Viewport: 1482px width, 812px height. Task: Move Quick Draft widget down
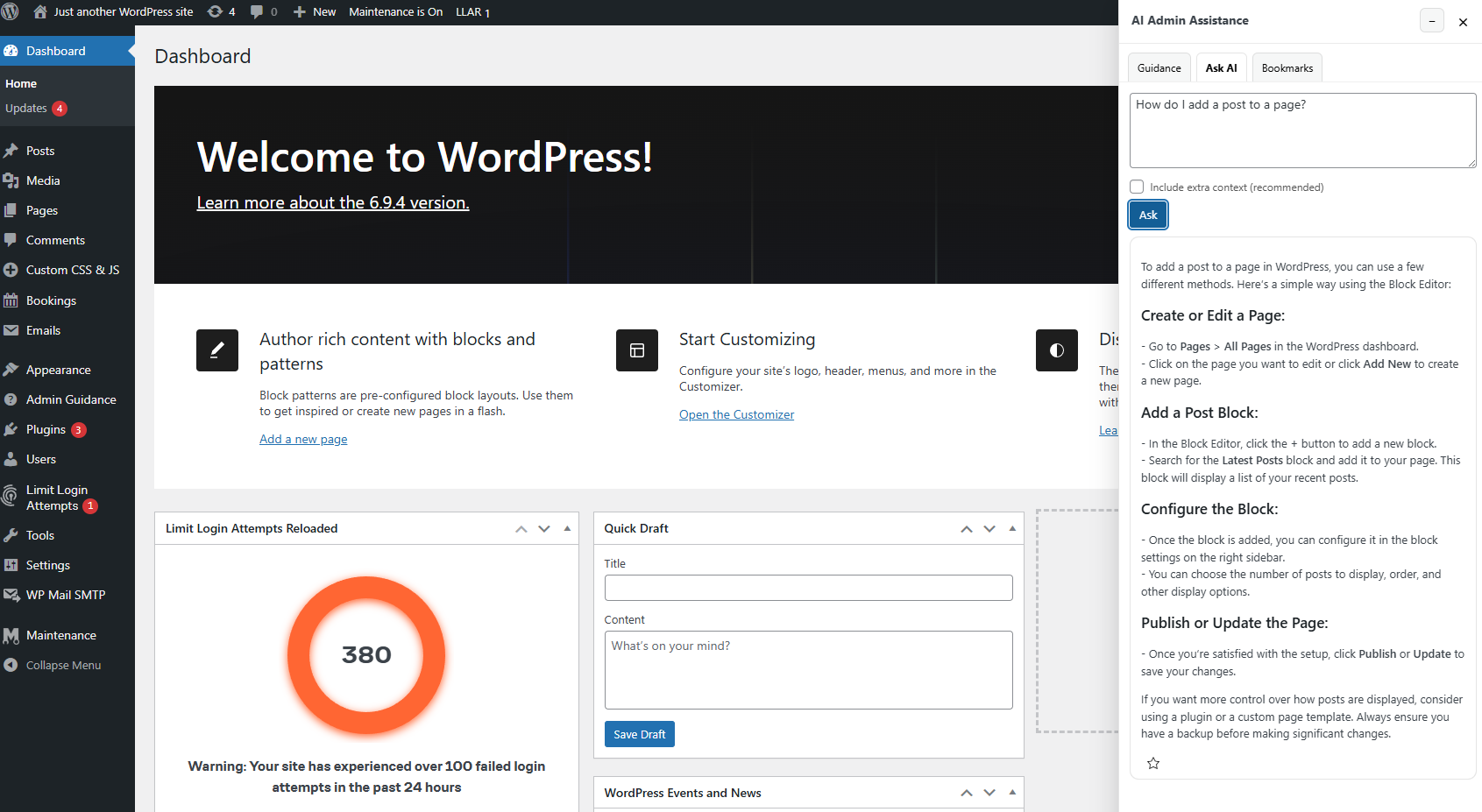[989, 528]
